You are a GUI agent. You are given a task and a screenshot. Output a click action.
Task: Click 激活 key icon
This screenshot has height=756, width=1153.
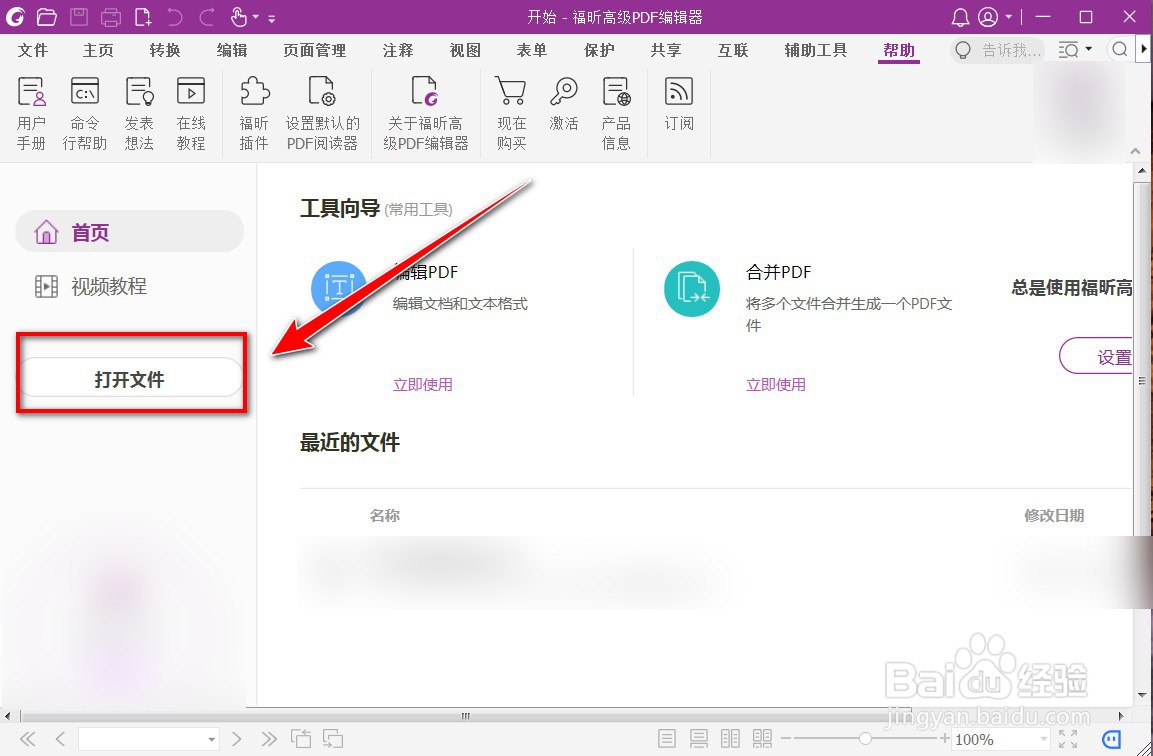tap(564, 105)
